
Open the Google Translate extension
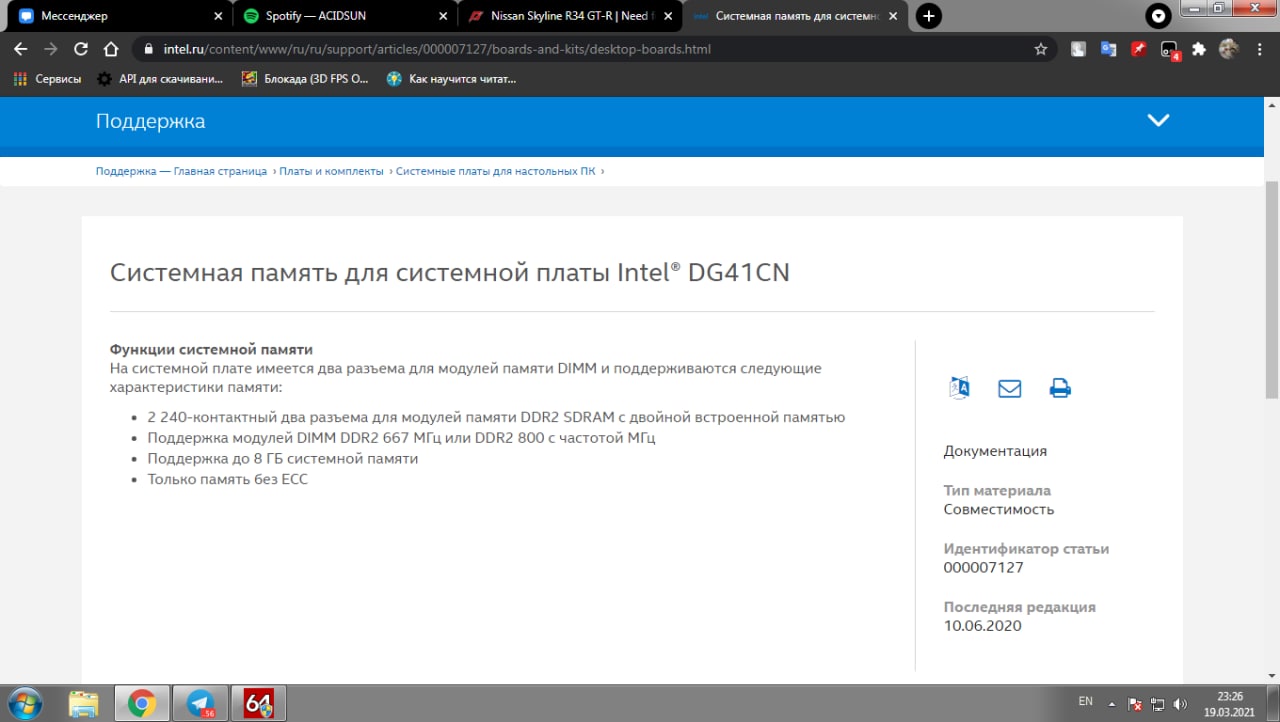click(1108, 49)
